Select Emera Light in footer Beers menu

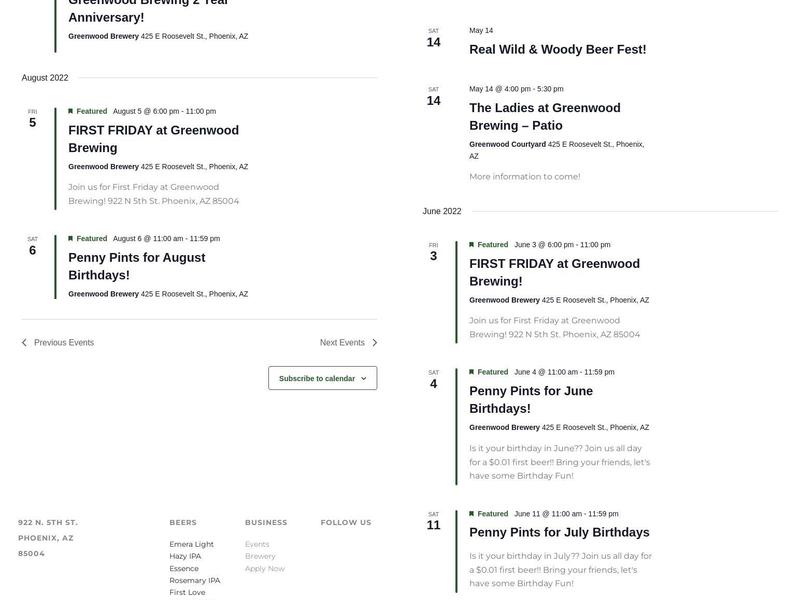click(191, 545)
